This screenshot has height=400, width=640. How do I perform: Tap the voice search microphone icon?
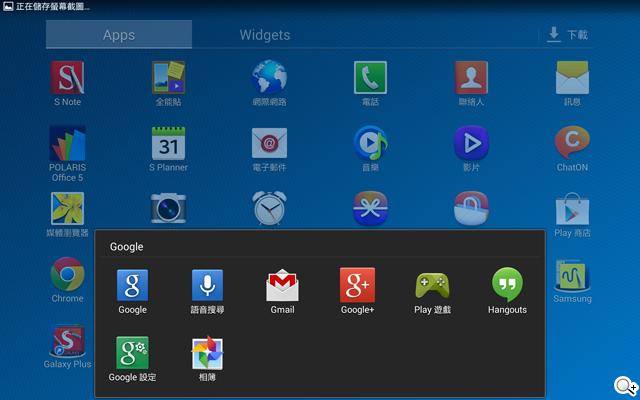point(207,286)
